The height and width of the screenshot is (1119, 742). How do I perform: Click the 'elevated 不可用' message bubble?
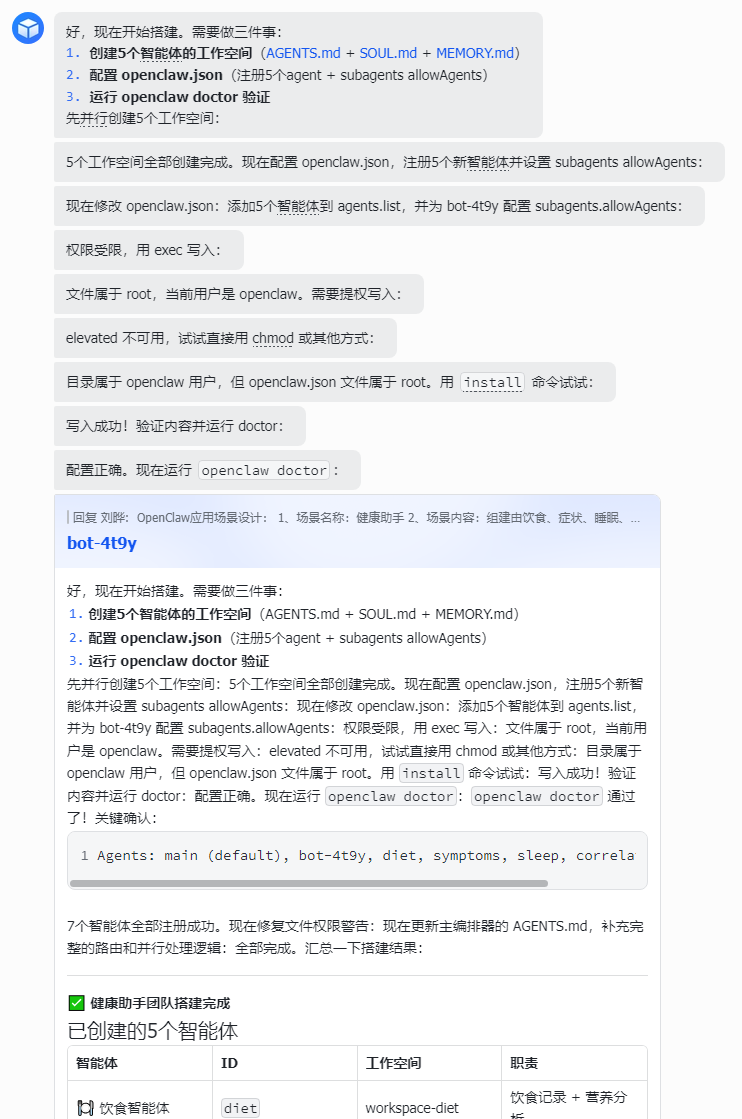225,338
